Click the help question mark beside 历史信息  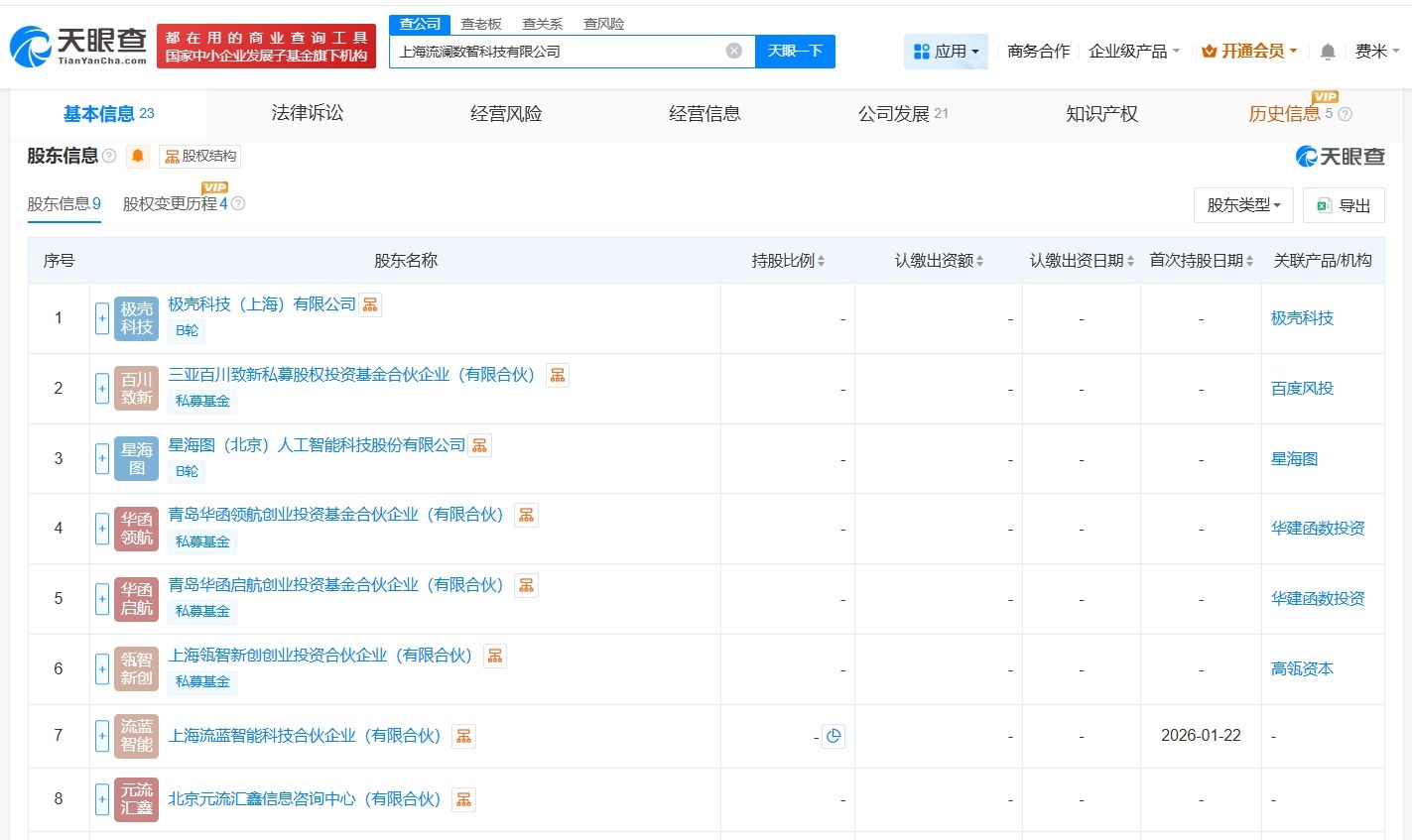[1346, 114]
